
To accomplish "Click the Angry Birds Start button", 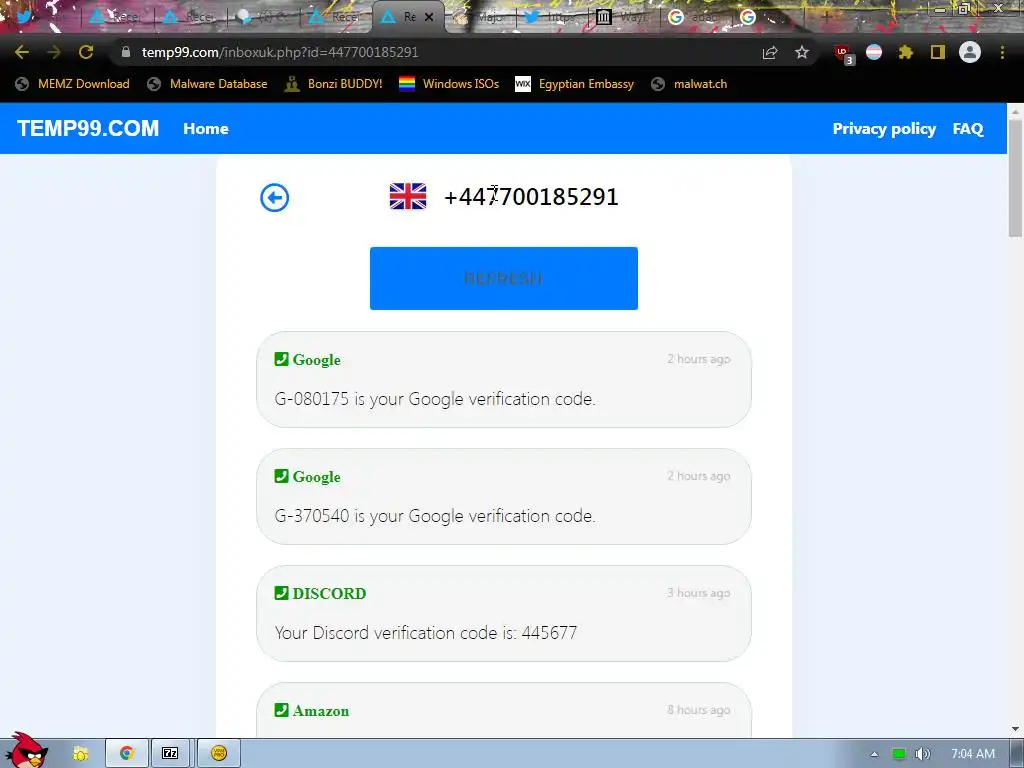I will [x=26, y=751].
